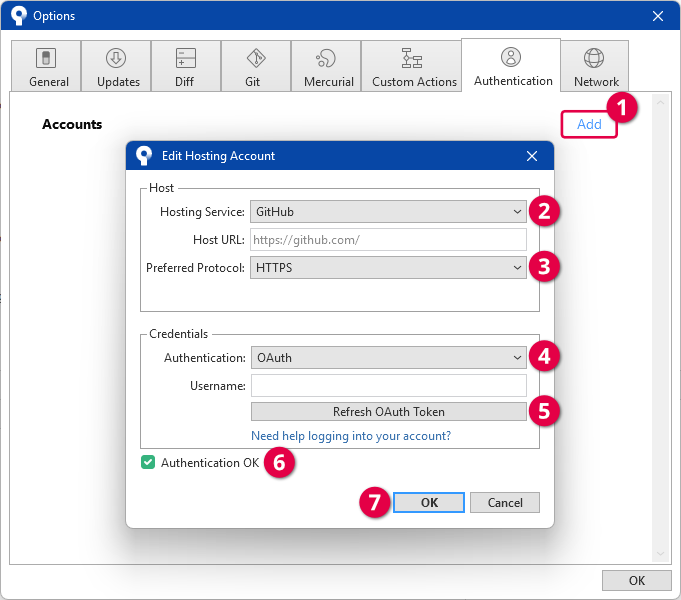Open the Hosting Service dropdown
The width and height of the screenshot is (681, 600).
[388, 212]
